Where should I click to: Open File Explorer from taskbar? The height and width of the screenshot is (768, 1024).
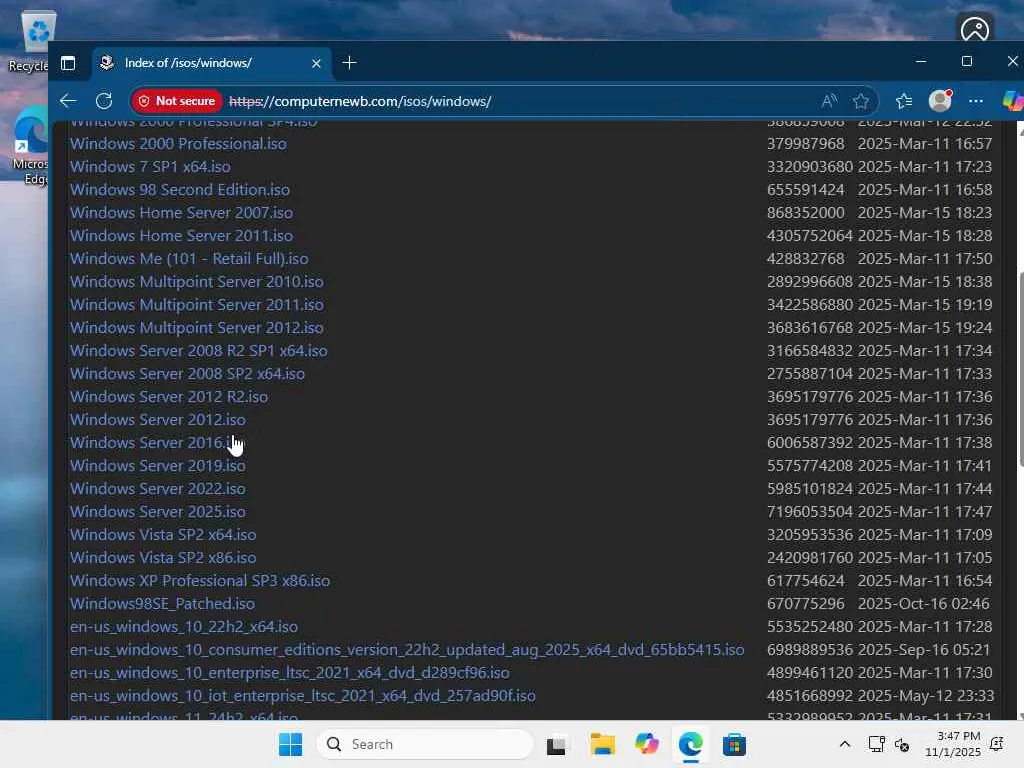click(602, 744)
